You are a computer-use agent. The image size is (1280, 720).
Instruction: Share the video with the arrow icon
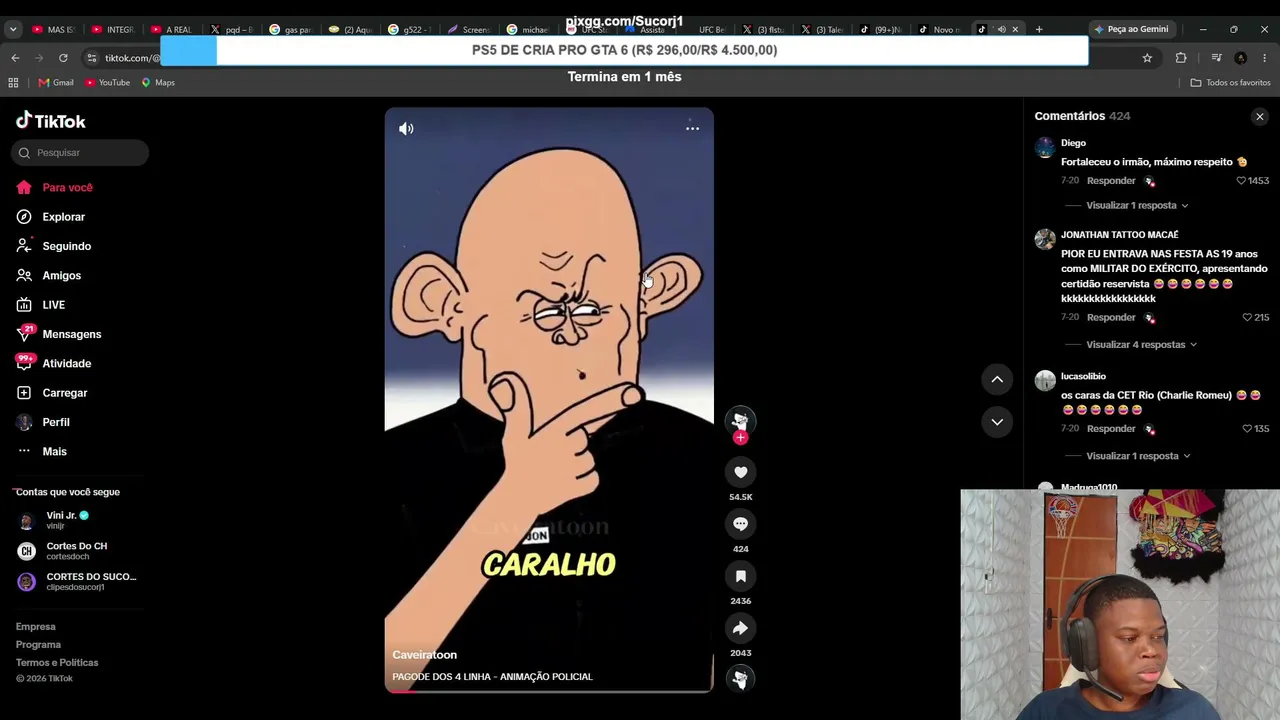pos(741,628)
